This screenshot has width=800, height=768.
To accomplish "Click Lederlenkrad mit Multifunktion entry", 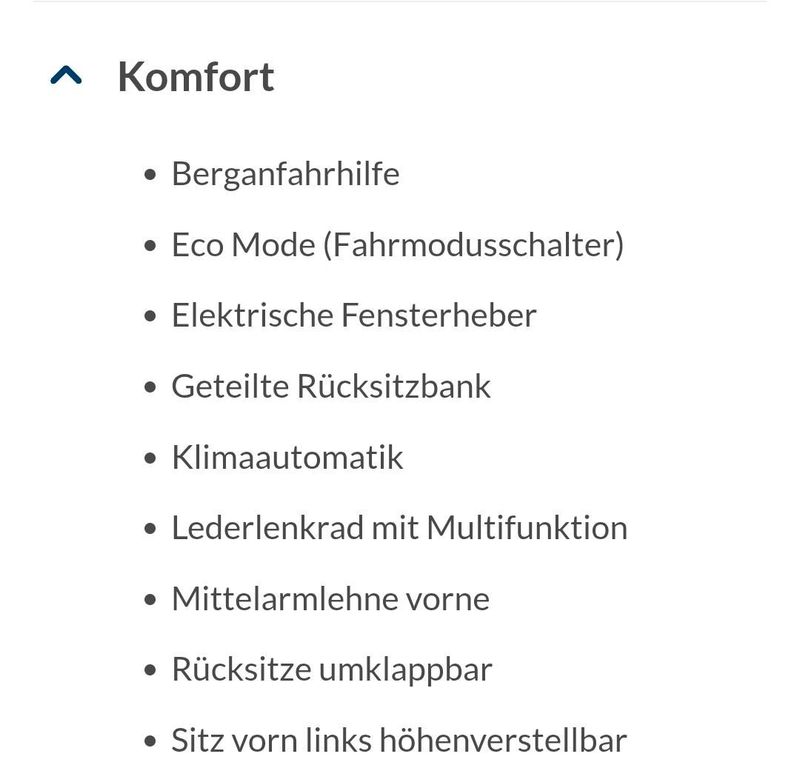I will (399, 528).
